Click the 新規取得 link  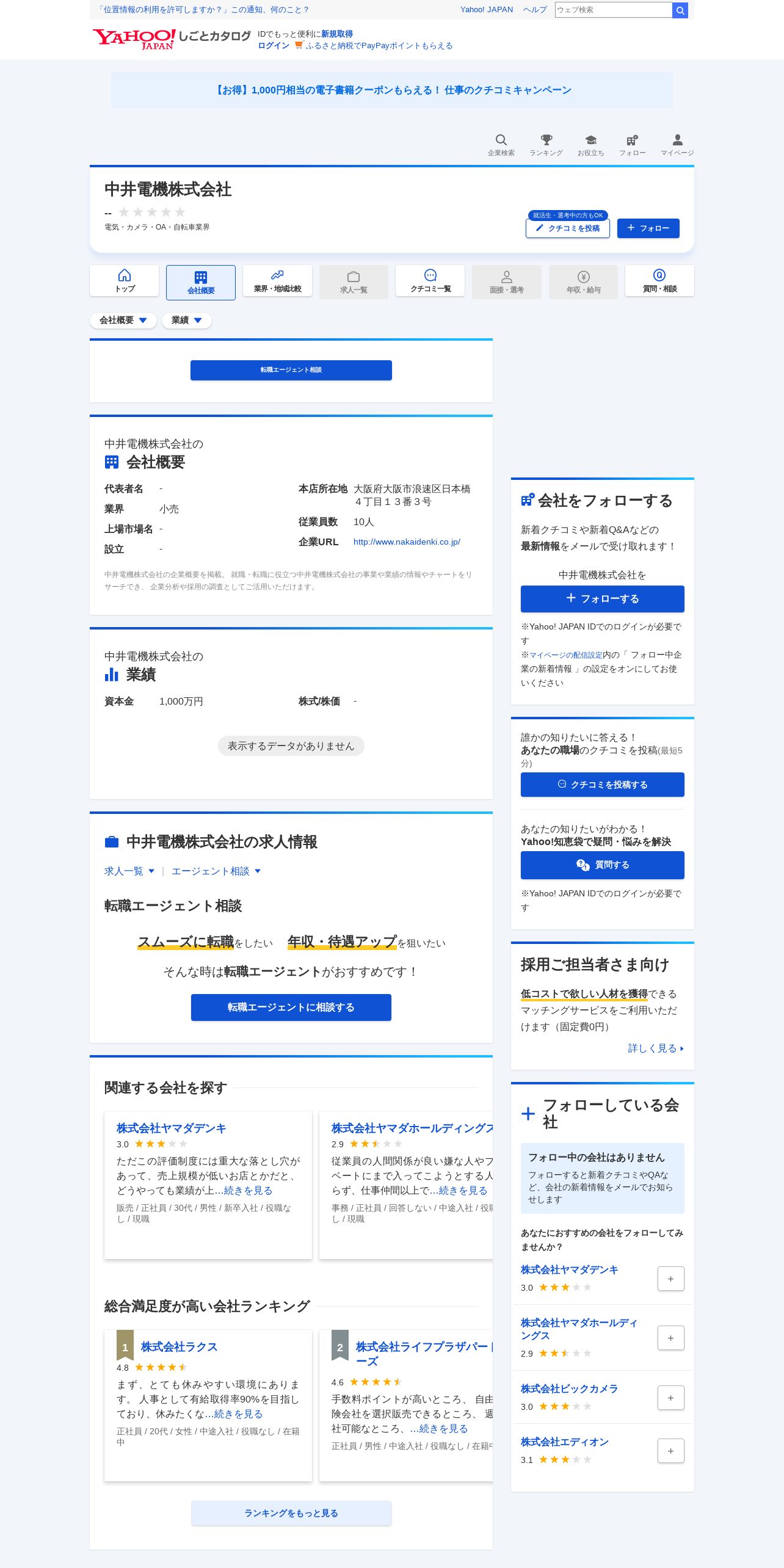point(337,34)
